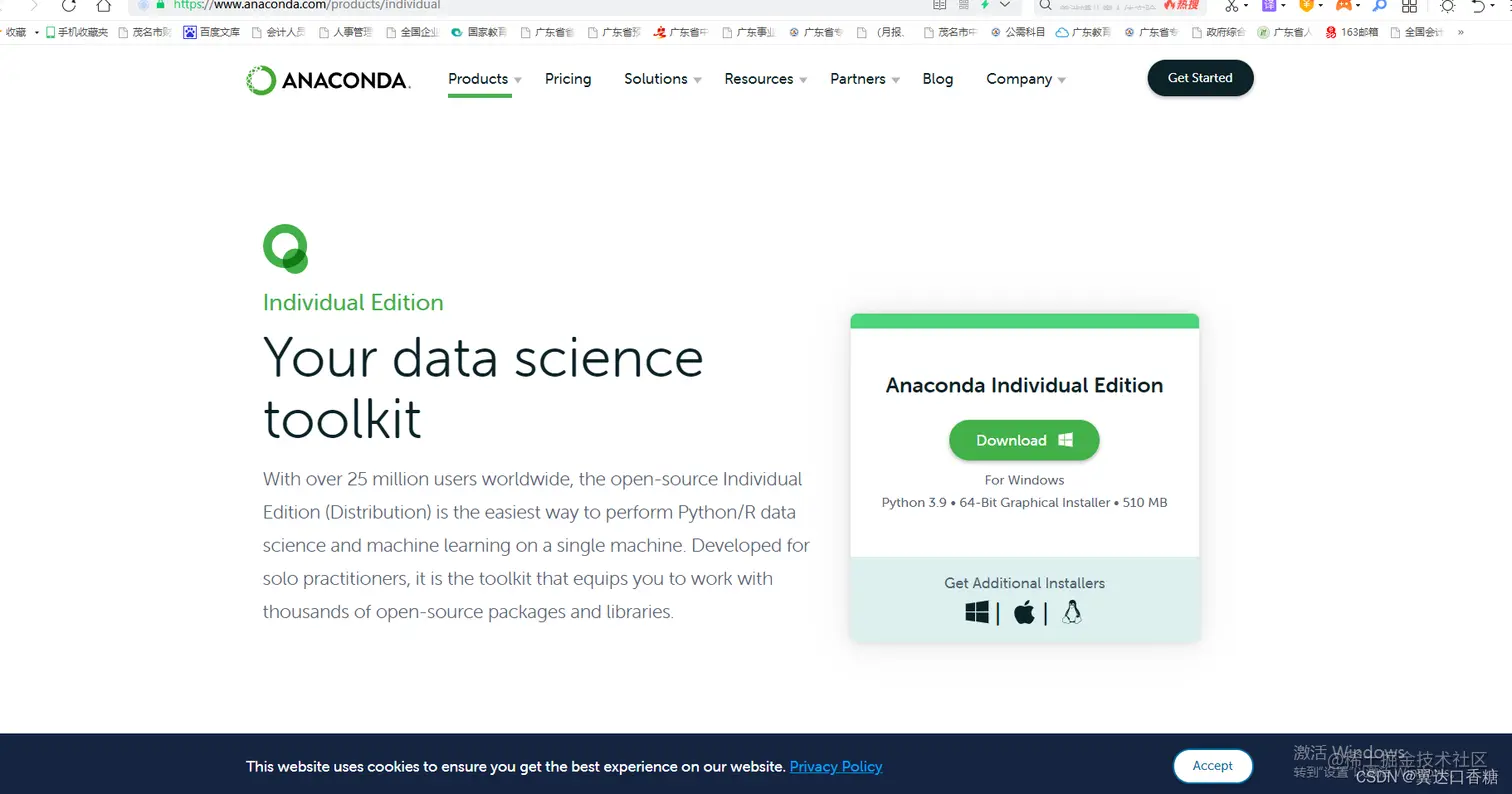Open the scissors screenshot tool
1512x794 pixels.
[1232, 6]
